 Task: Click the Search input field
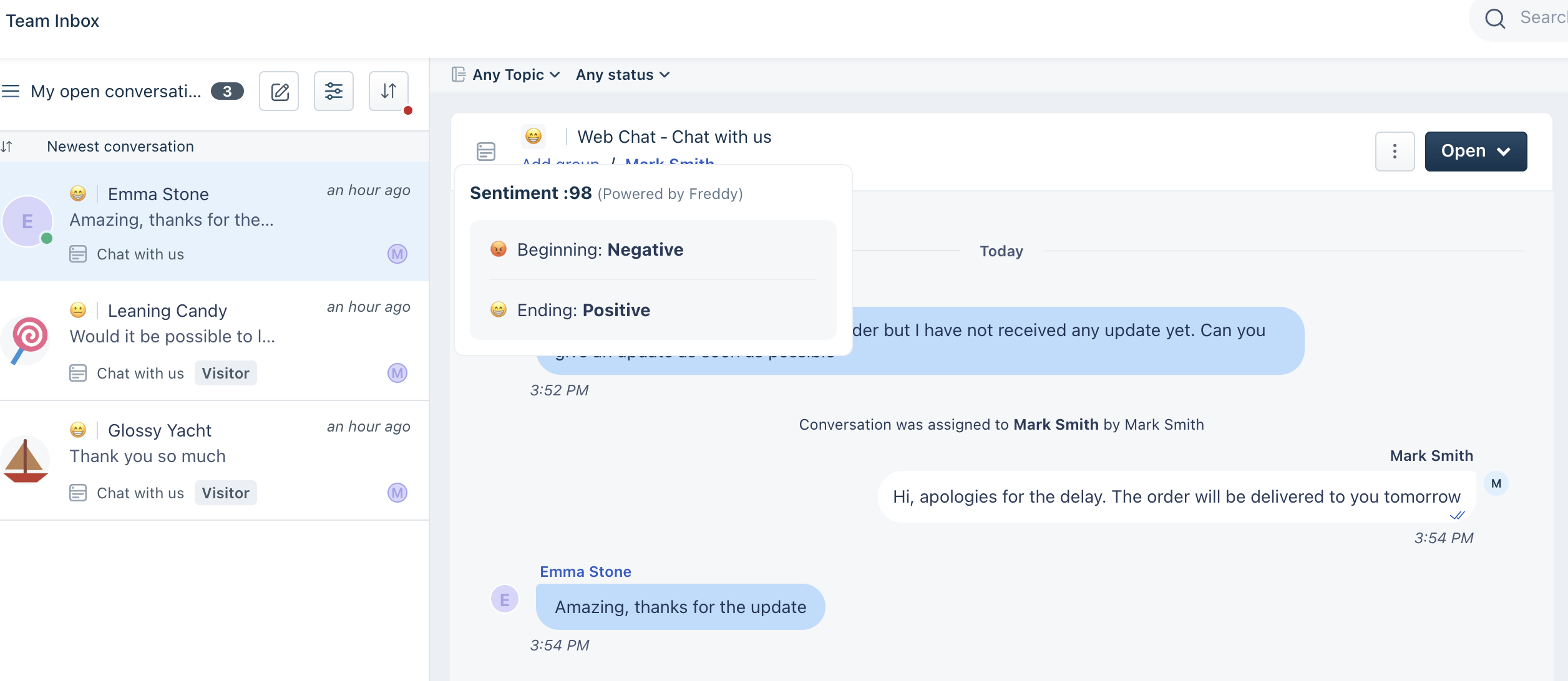(x=1541, y=19)
